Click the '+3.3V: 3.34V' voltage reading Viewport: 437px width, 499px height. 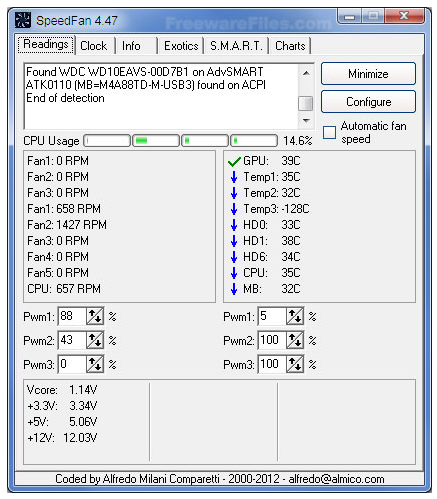[x=62, y=406]
